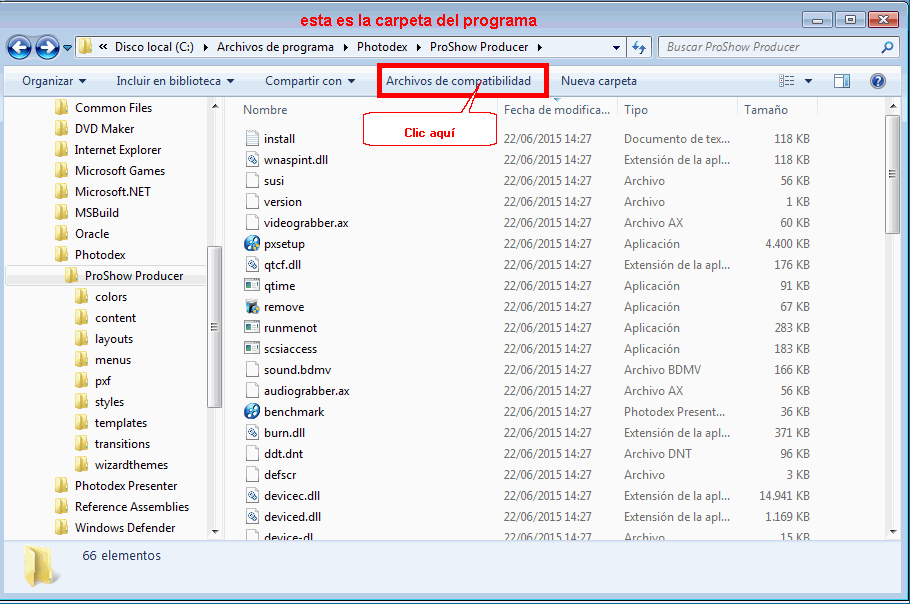
Task: Select the qtcf.dll file icon
Action: coord(252,264)
